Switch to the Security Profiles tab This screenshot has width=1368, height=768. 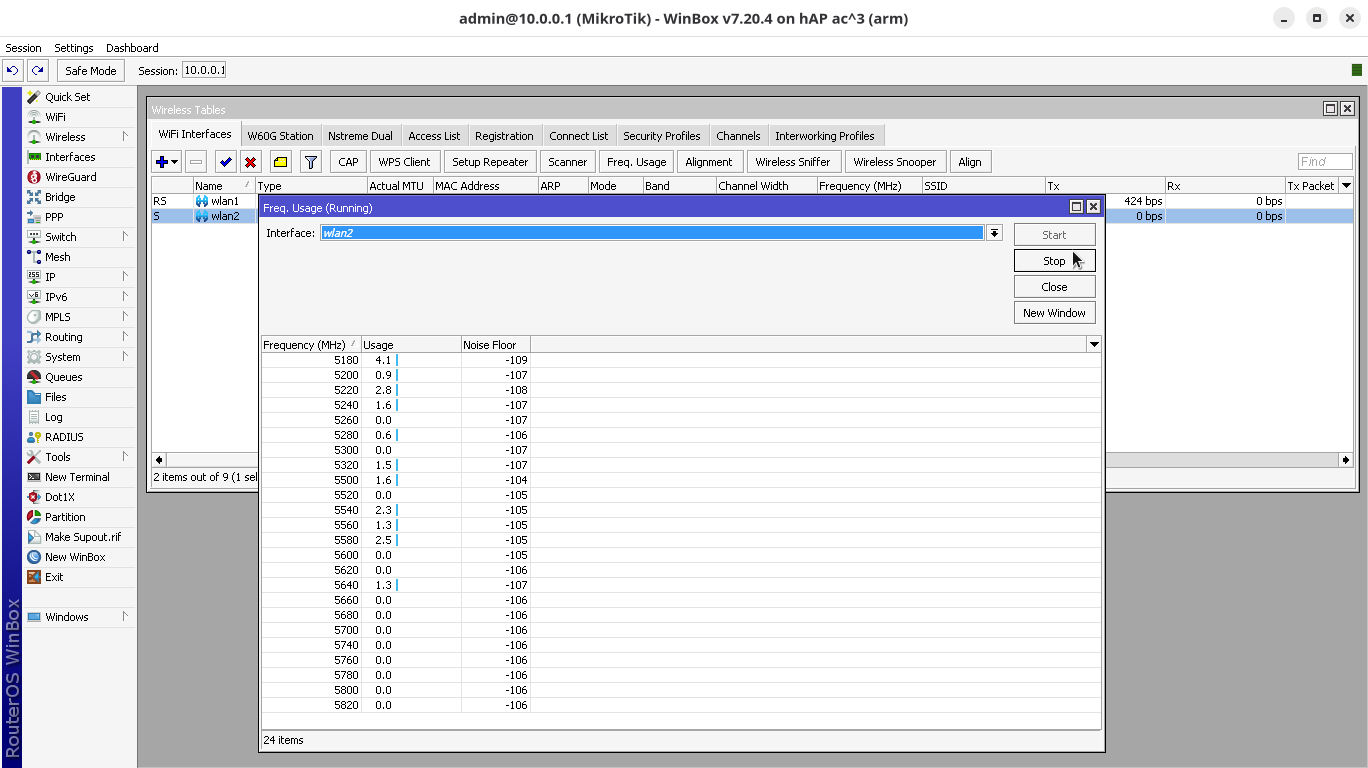pos(661,136)
